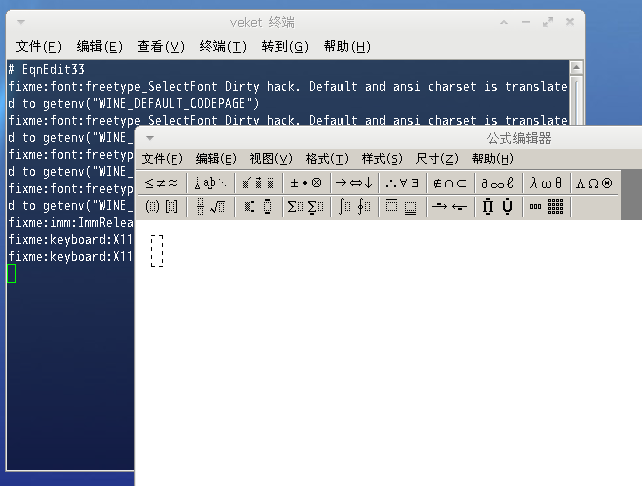The width and height of the screenshot is (642, 486).
Task: Expand formula editor window menu arrow
Action: [150, 138]
